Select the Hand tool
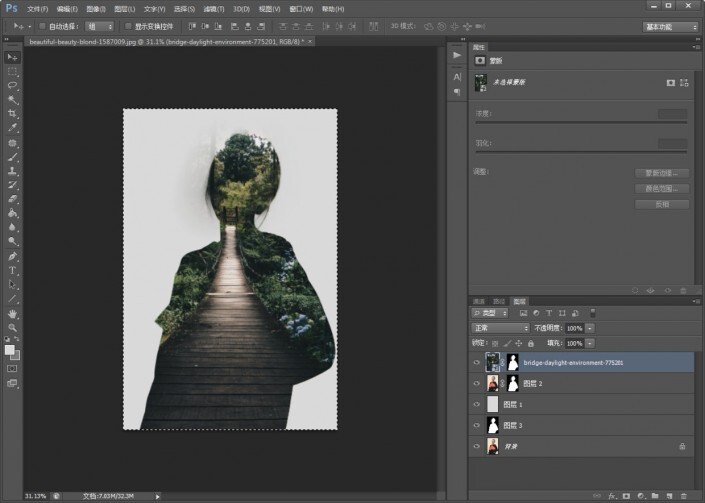The width and height of the screenshot is (705, 503). pos(13,313)
